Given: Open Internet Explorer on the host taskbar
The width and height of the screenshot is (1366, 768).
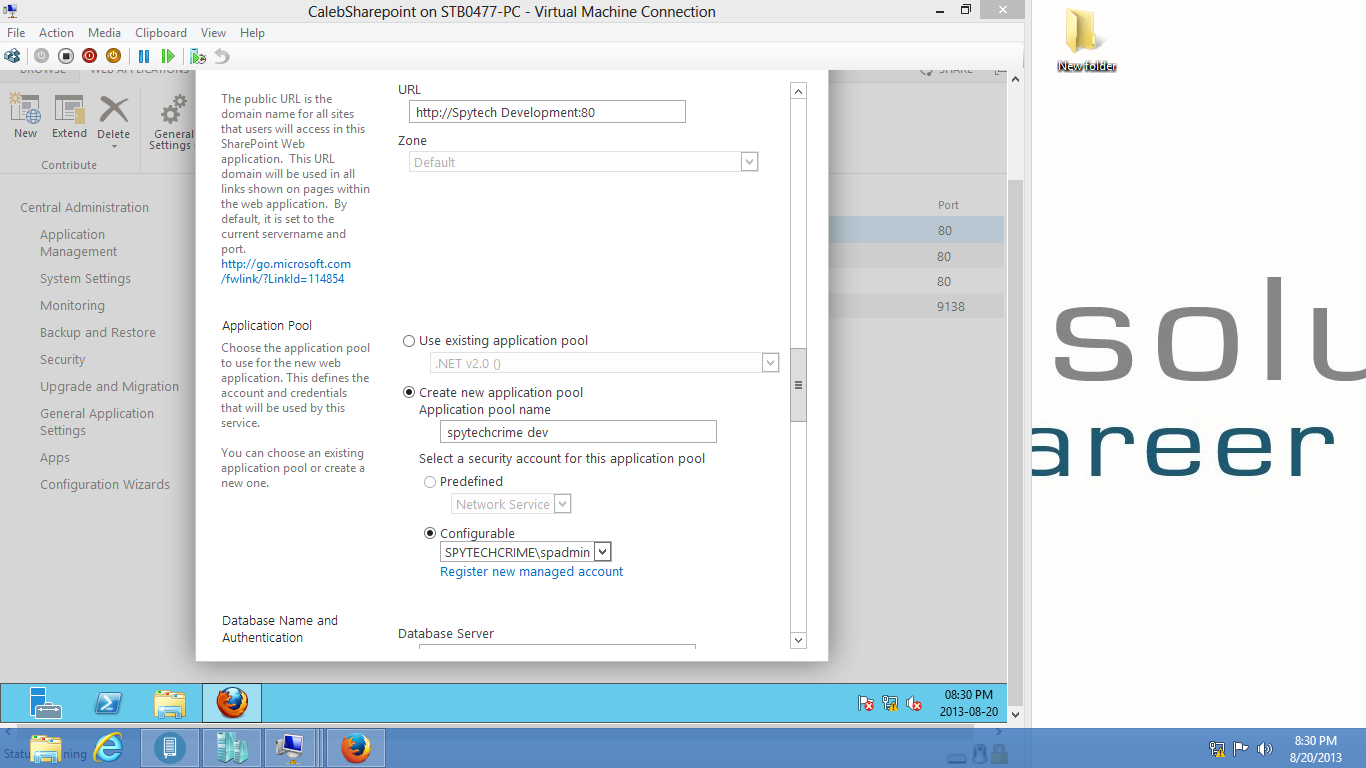Looking at the screenshot, I should coord(108,748).
